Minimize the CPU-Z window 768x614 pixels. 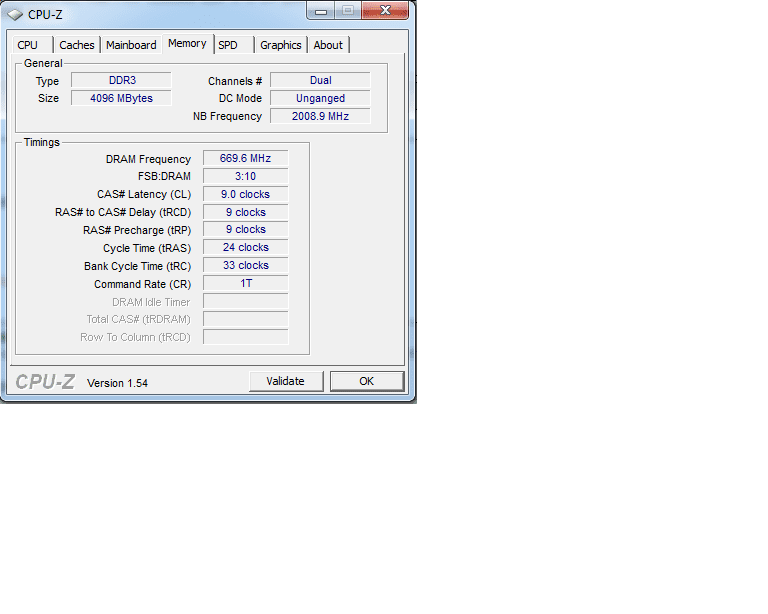[x=321, y=11]
